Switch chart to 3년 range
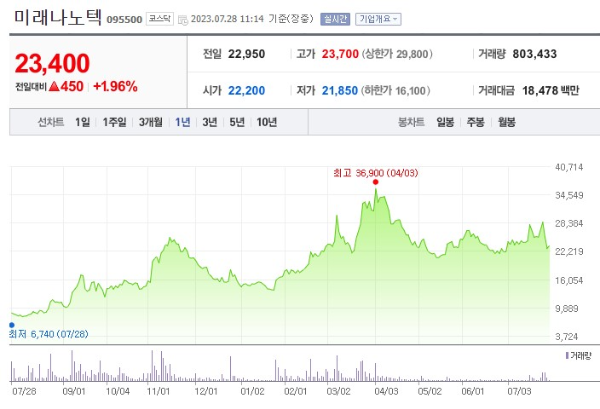Image resolution: width=600 pixels, height=409 pixels. pos(210,122)
